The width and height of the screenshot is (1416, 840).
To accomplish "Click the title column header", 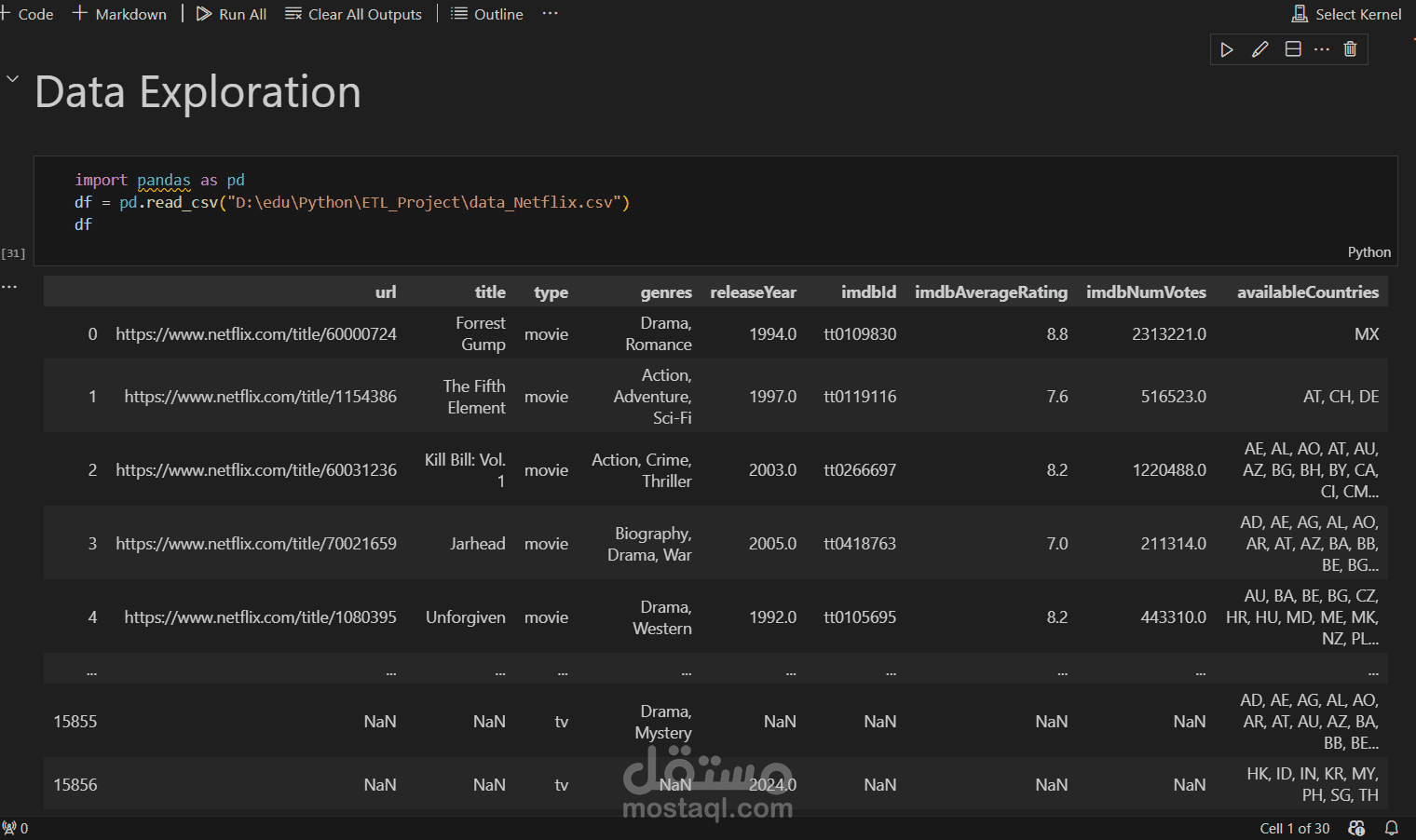I will 490,292.
